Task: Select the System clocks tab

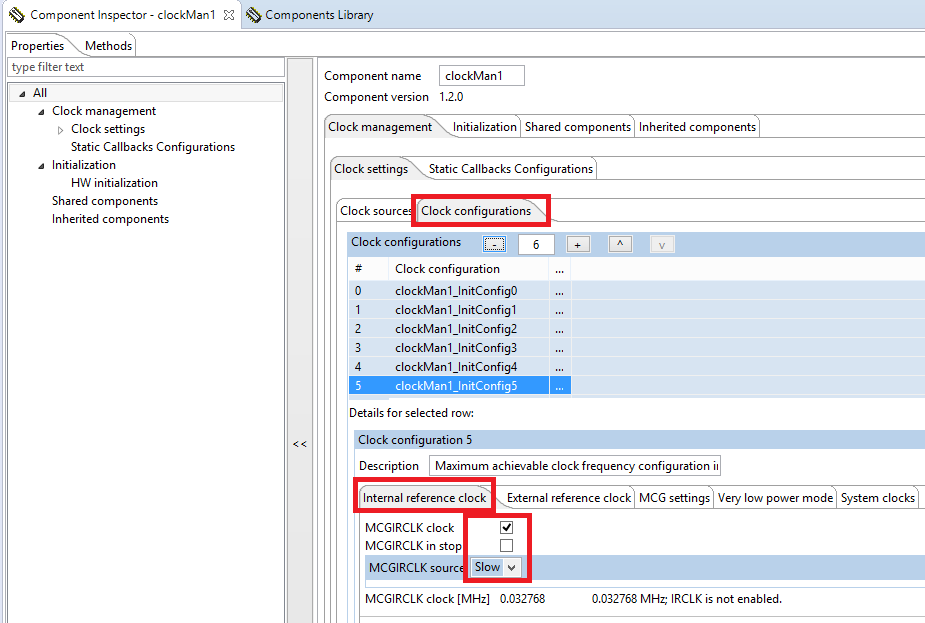Action: coord(877,498)
